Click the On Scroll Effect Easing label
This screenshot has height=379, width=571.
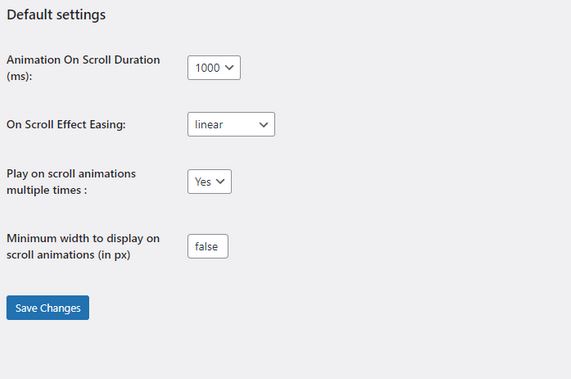pyautogui.click(x=66, y=125)
